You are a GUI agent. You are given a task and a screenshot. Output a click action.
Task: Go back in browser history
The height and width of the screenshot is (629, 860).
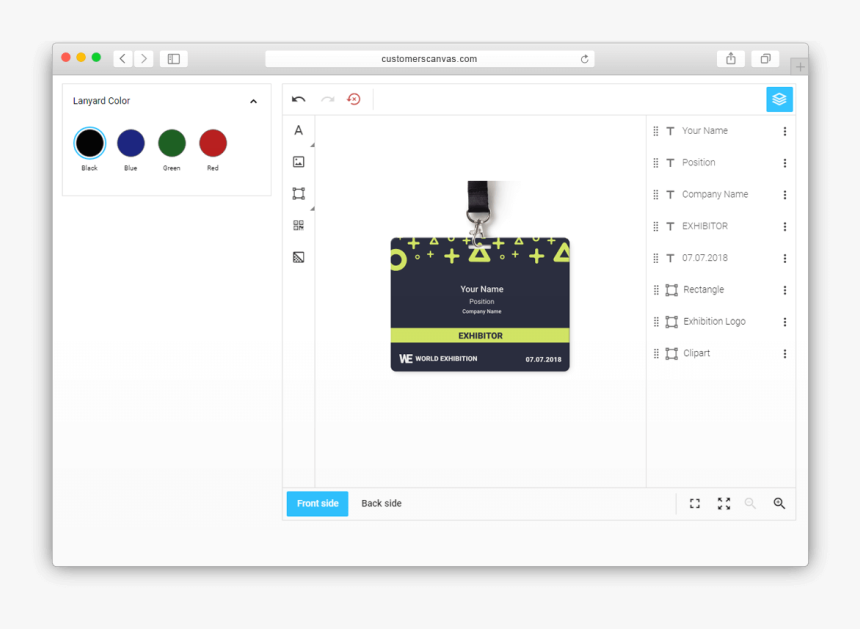(123, 59)
